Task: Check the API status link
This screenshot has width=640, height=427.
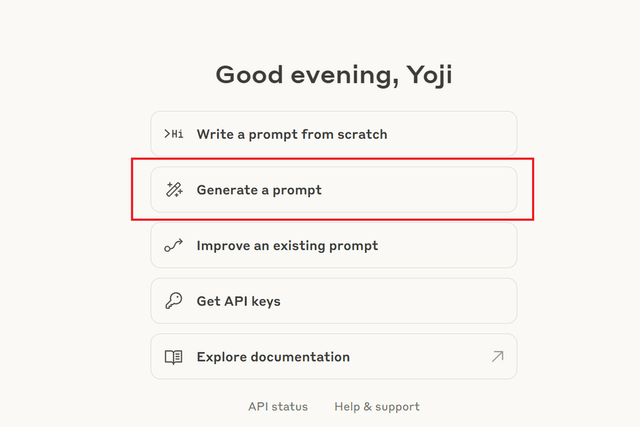Action: [x=278, y=407]
